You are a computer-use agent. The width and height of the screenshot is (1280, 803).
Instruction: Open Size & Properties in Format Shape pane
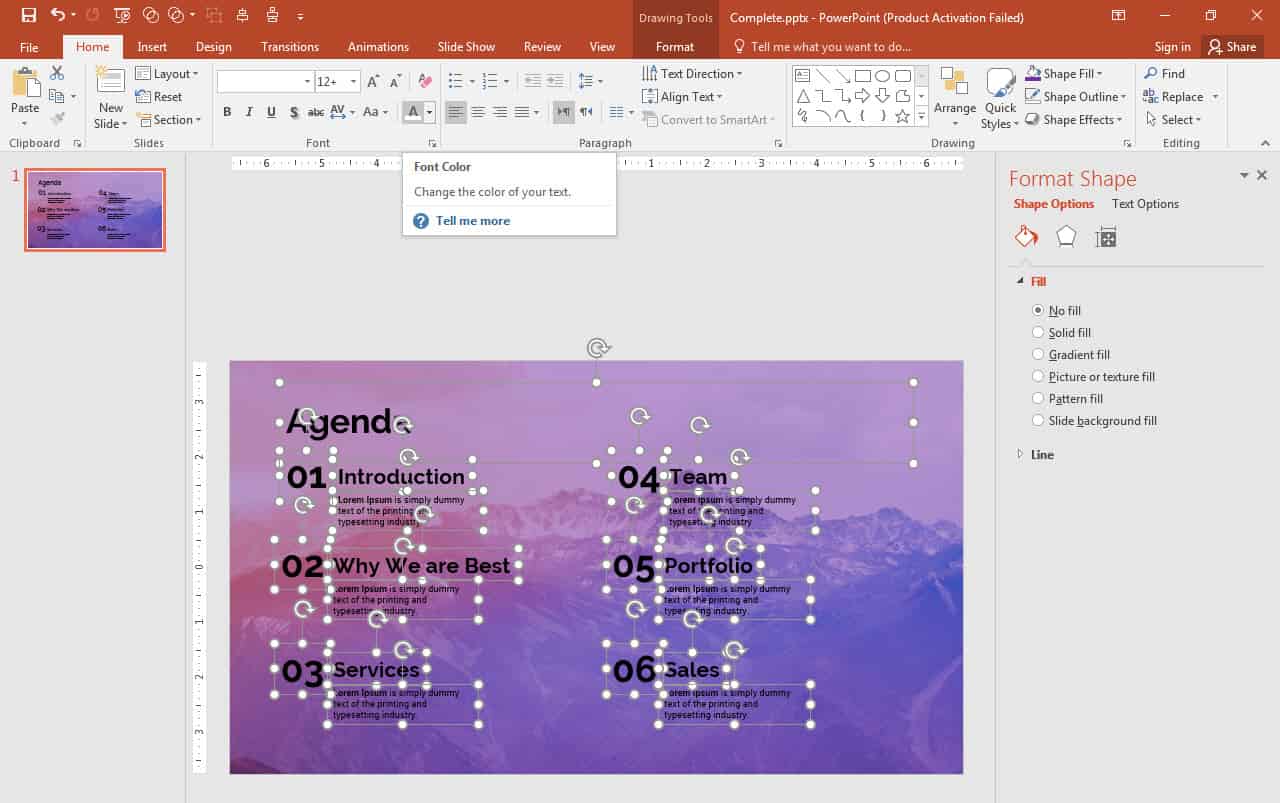tap(1104, 236)
